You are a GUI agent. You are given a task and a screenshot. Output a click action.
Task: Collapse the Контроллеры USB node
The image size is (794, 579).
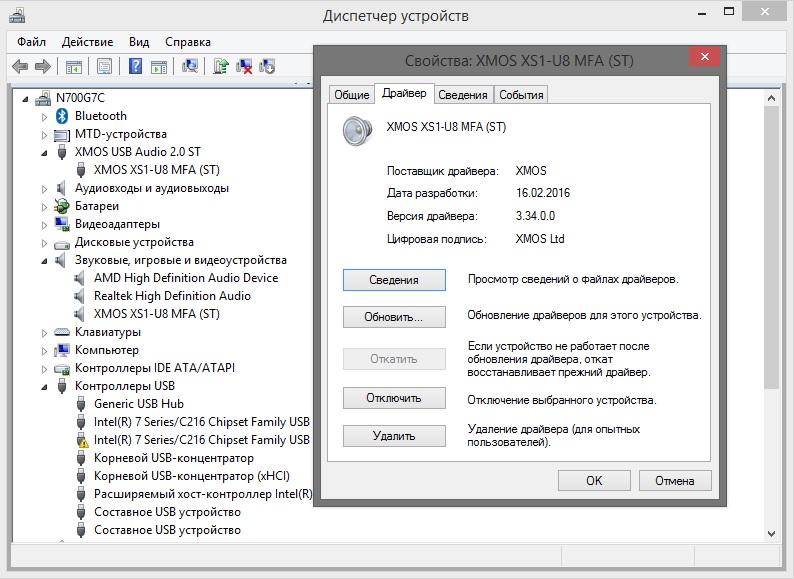[45, 387]
